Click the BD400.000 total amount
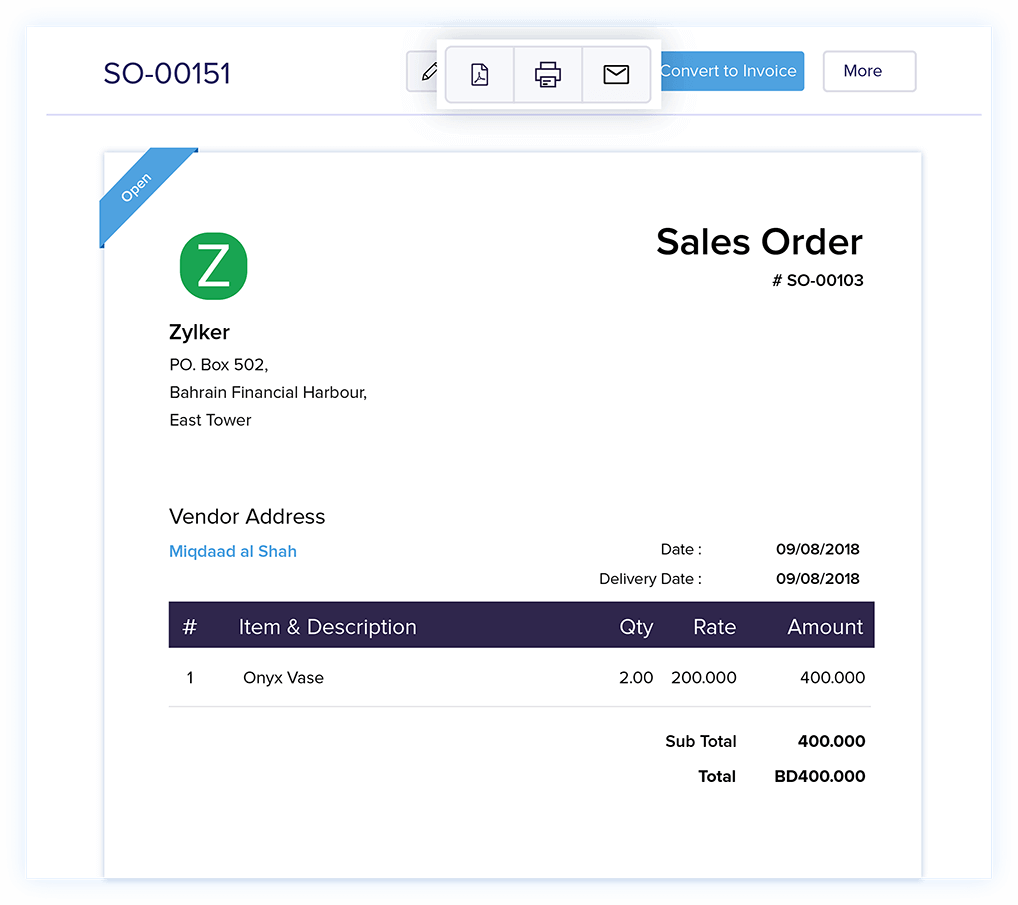The width and height of the screenshot is (1018, 905). pos(819,776)
